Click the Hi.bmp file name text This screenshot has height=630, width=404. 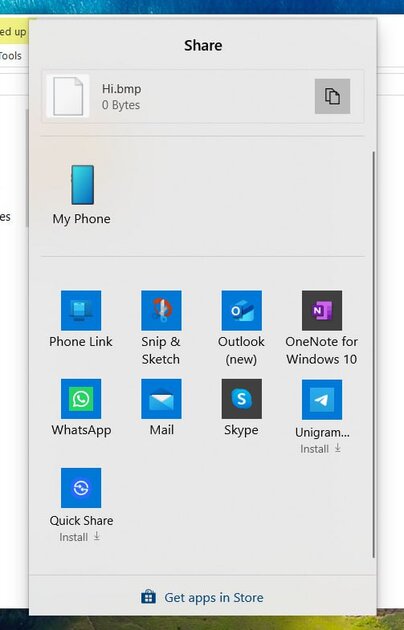coord(121,89)
